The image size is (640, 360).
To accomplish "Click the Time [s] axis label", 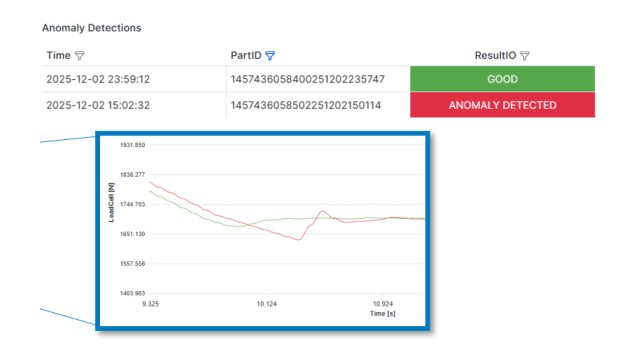I will 382,313.
